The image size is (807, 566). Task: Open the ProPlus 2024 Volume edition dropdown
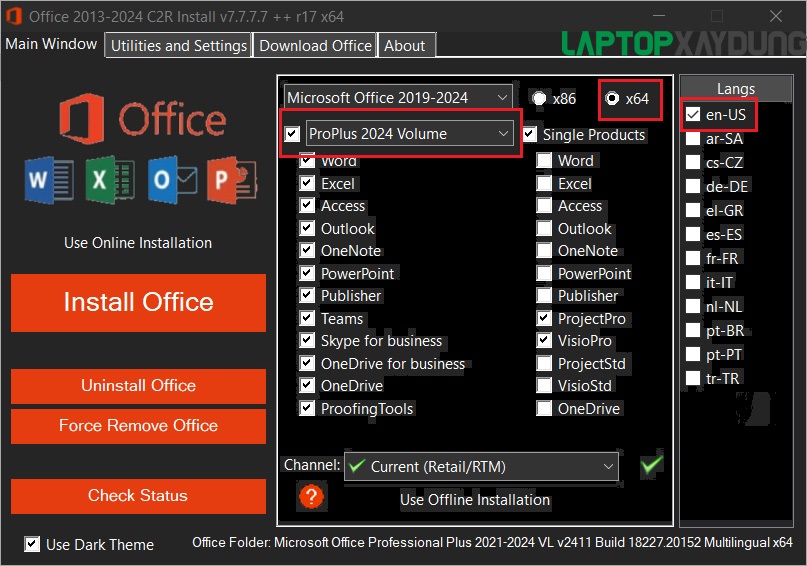click(x=410, y=134)
